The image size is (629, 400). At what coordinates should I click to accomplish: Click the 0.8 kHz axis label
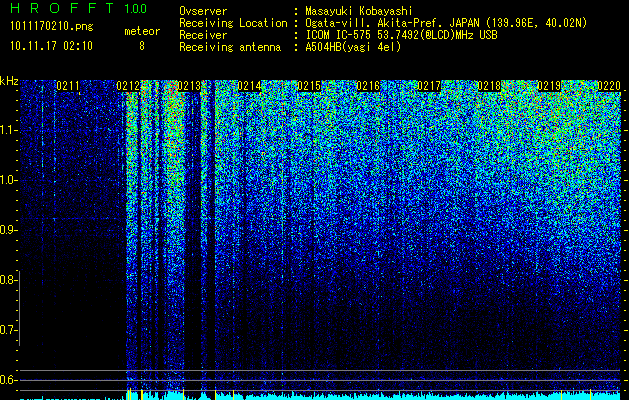pyautogui.click(x=8, y=280)
